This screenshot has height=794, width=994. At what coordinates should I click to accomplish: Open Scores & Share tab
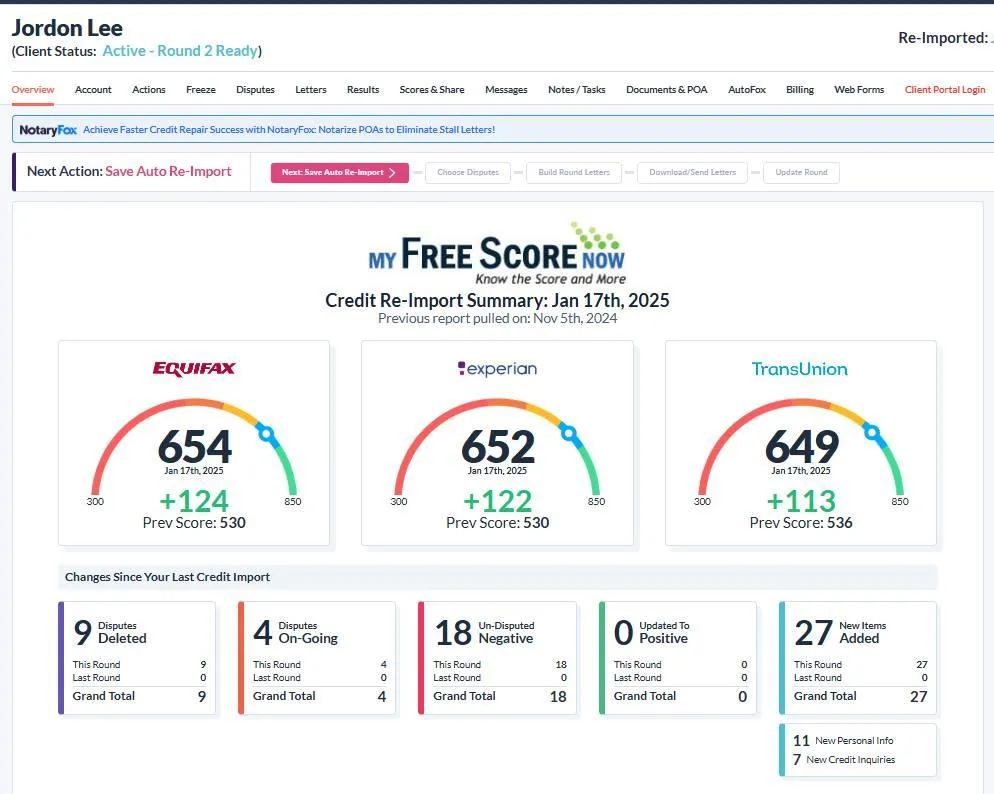(x=432, y=89)
